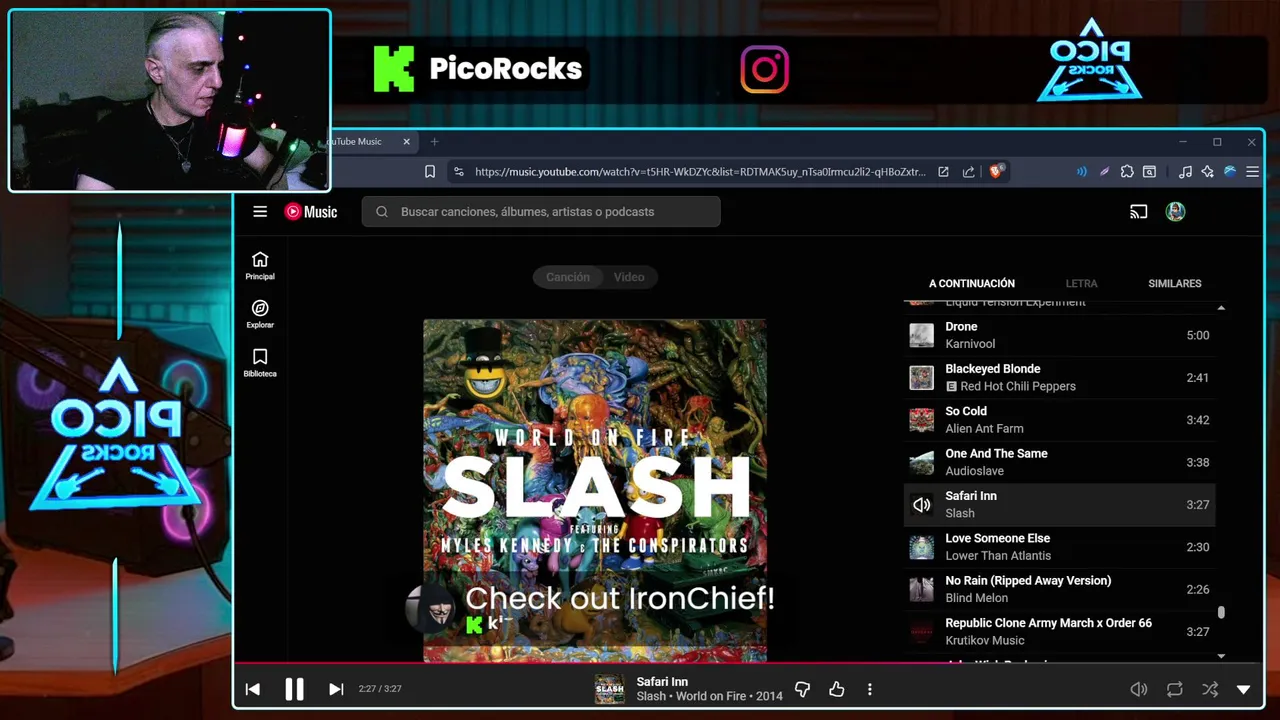Select the A CONTINUACIÓN tab
This screenshot has height=720, width=1280.
(x=971, y=283)
